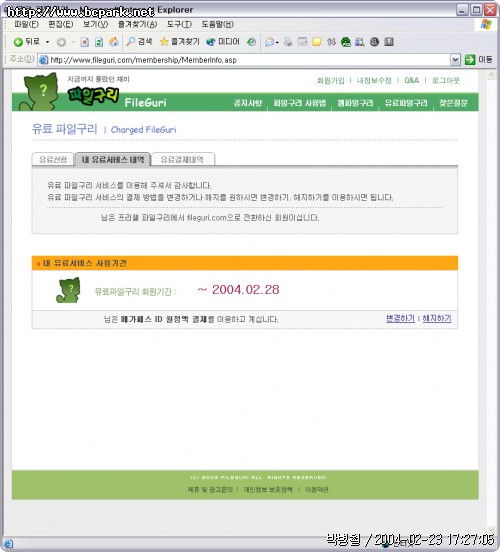Click the Refresh page icon
This screenshot has height=552, width=500.
click(x=99, y=42)
